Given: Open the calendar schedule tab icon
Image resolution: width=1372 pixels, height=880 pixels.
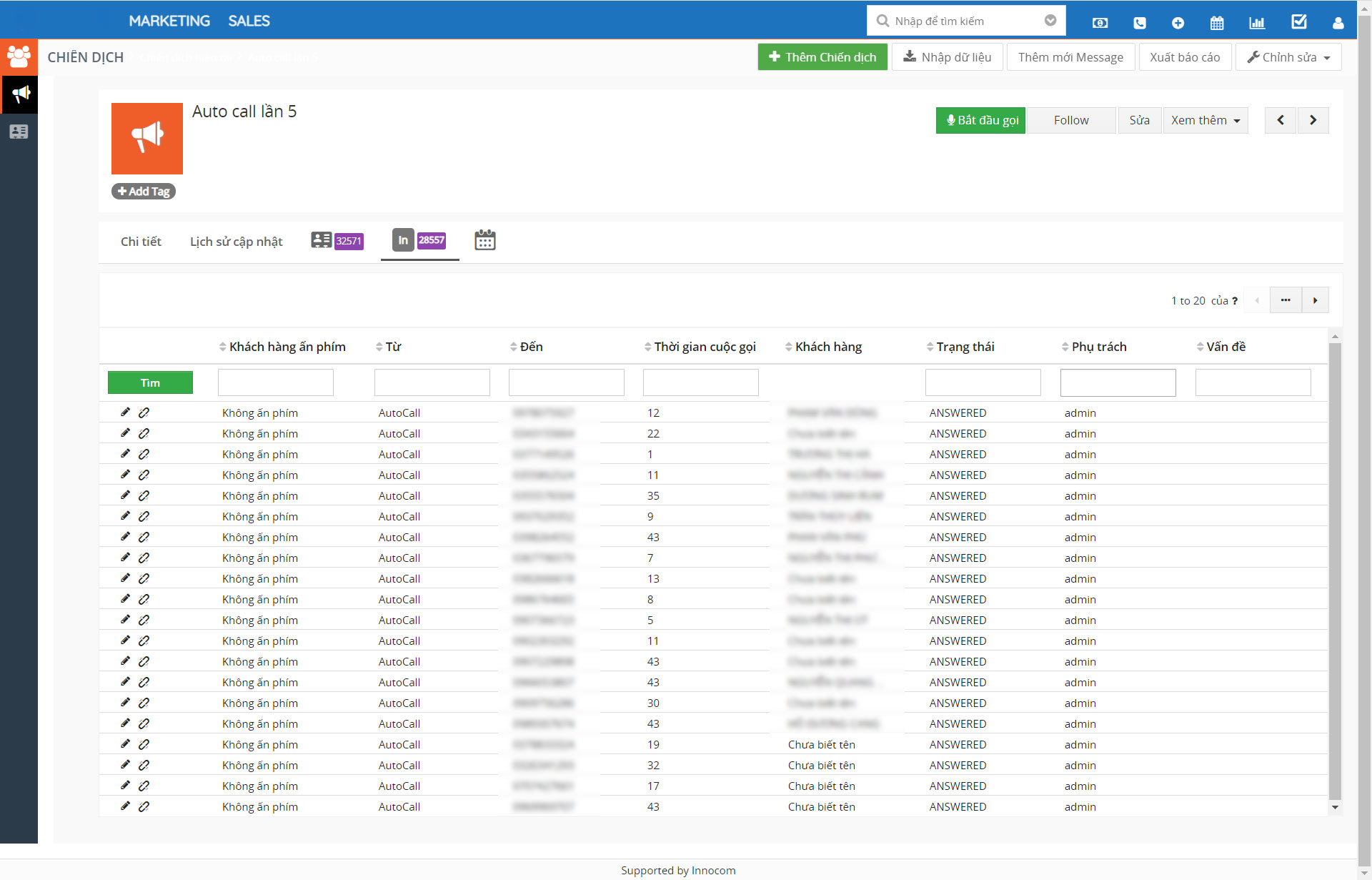Looking at the screenshot, I should pos(485,240).
